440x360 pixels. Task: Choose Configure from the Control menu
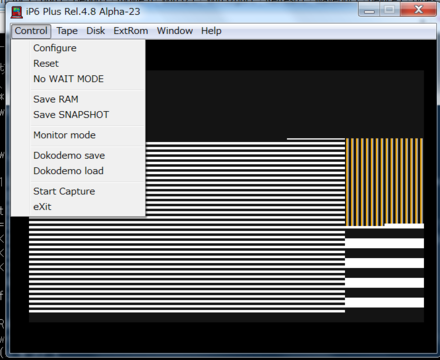(x=78, y=48)
